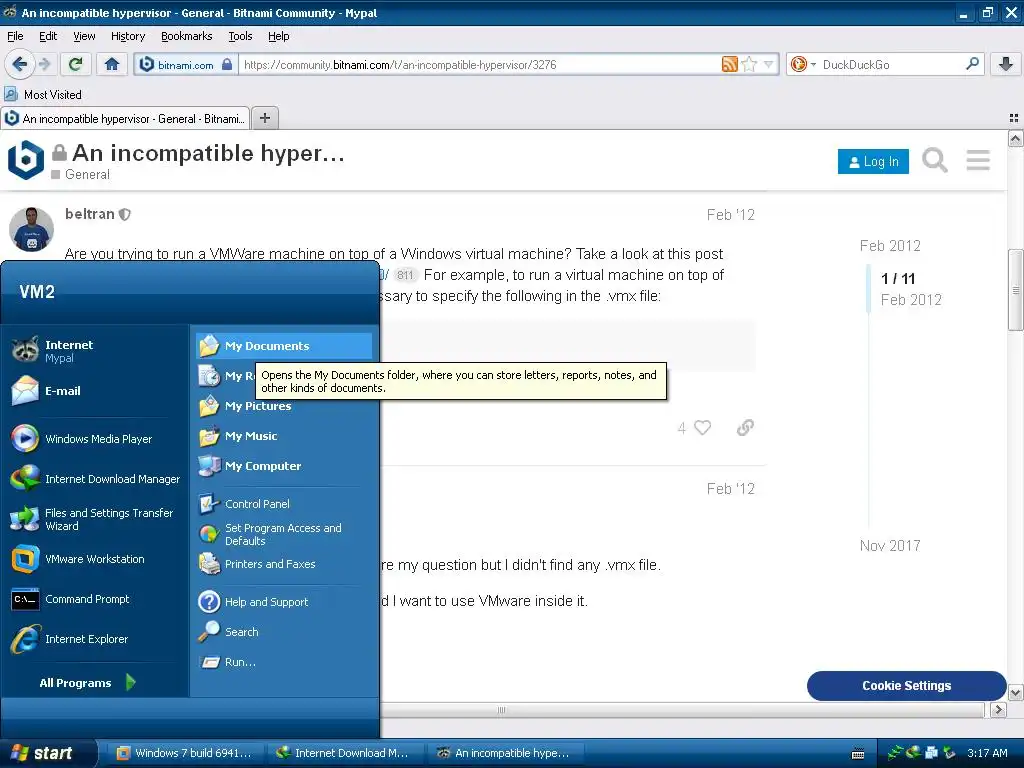Open Files and Settings Transfer Wizard
This screenshot has height=768, width=1024.
(97, 519)
